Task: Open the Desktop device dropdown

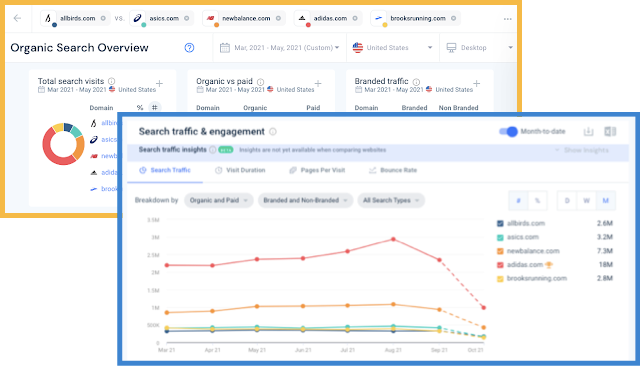Action: point(479,48)
